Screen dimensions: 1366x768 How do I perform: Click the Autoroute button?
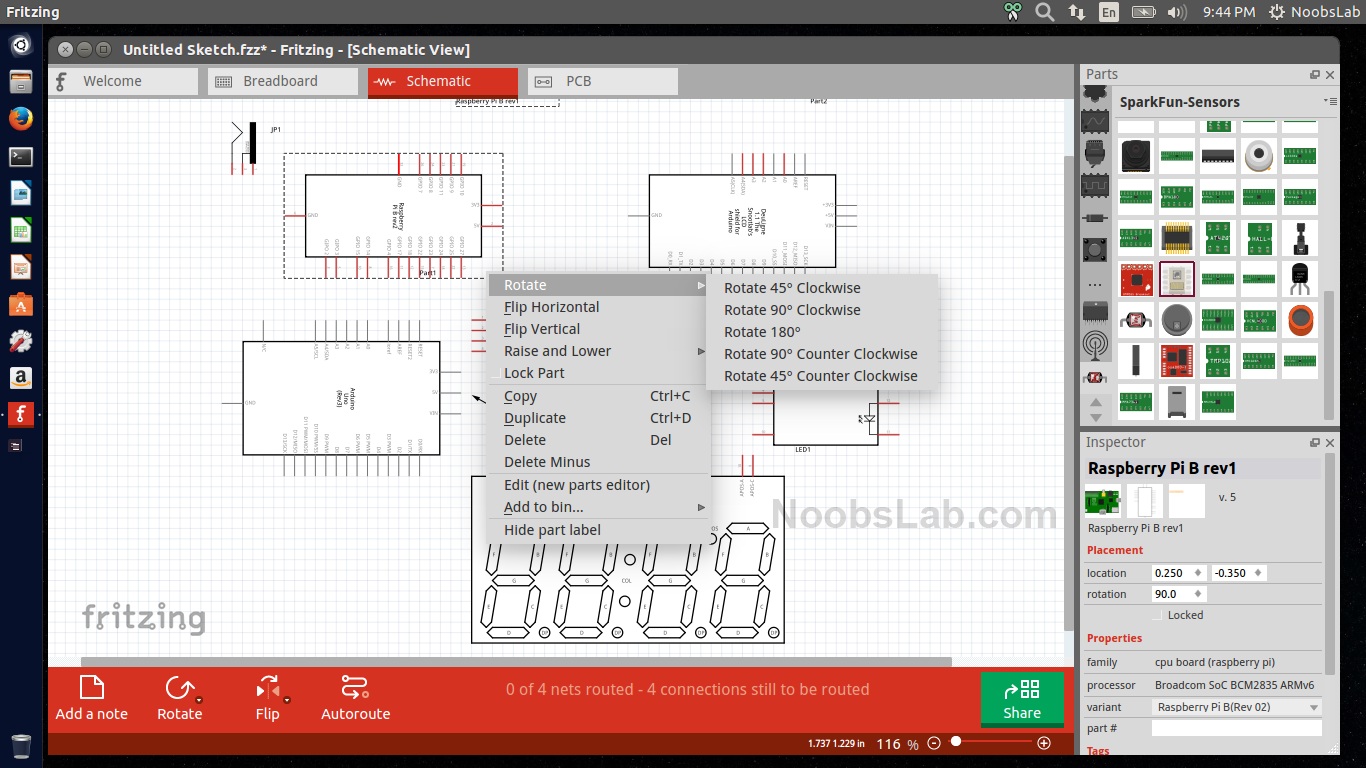point(355,698)
